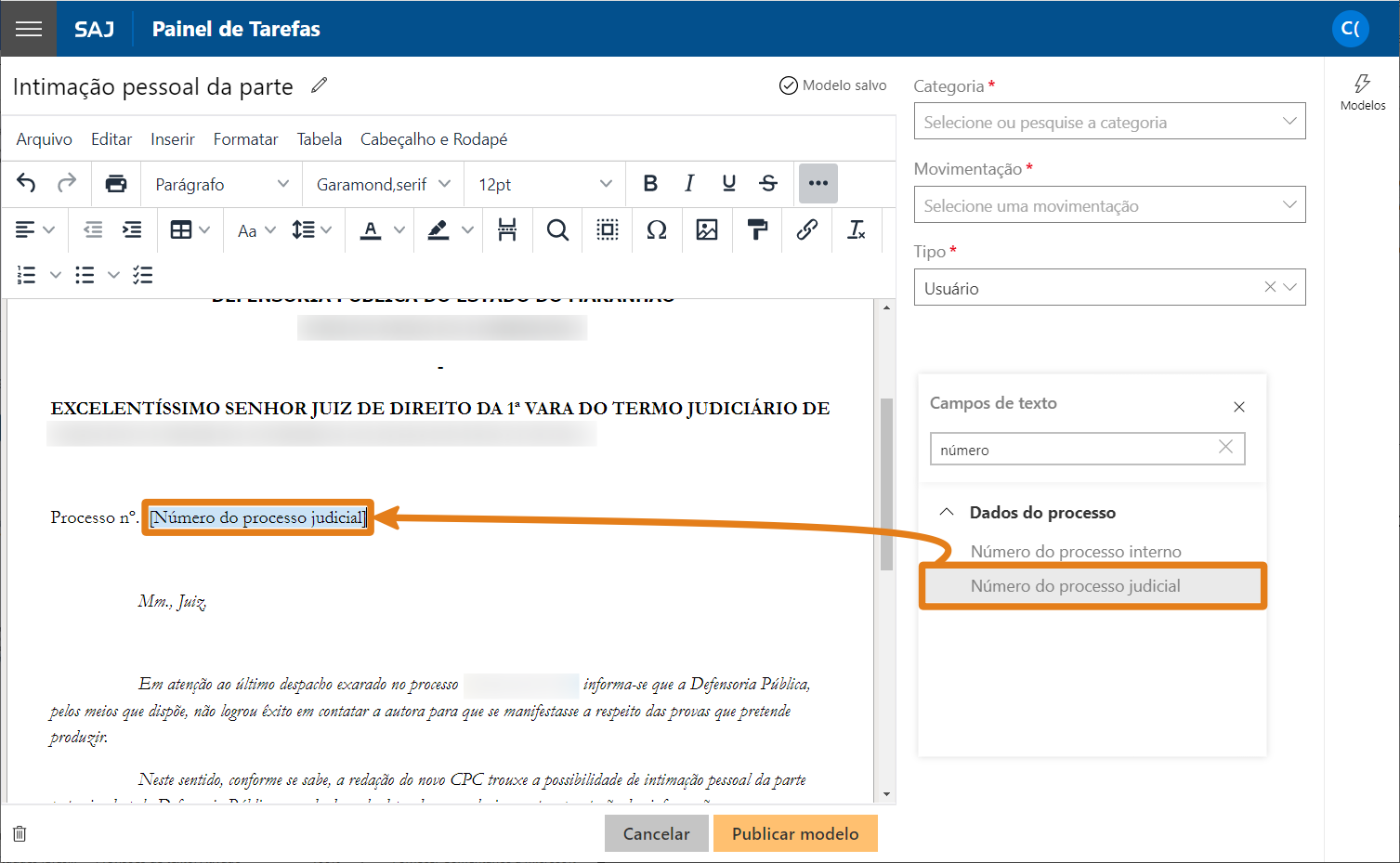Screen dimensions: 1400x863
Task: Undo the last edit
Action: click(x=26, y=184)
